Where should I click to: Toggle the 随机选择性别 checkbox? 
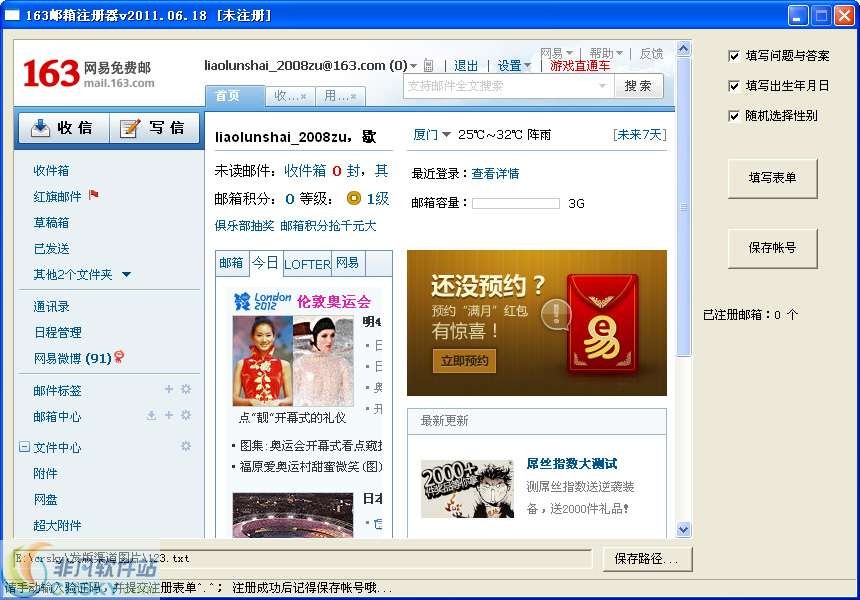click(734, 116)
